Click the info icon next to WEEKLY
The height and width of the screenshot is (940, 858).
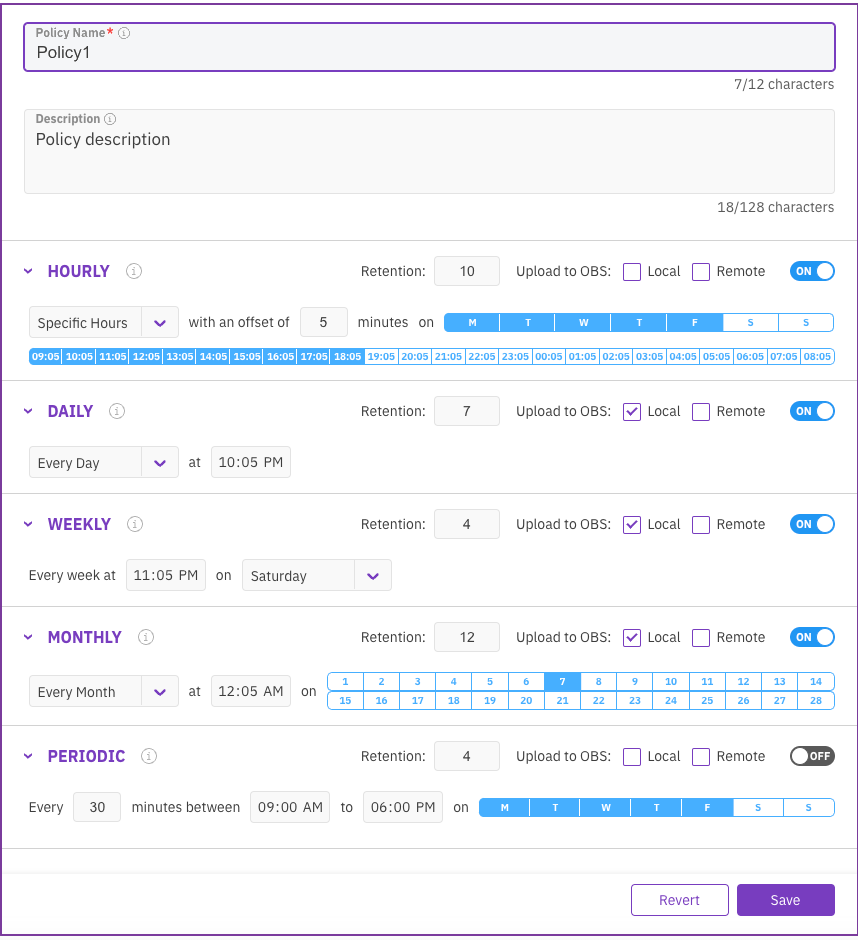(135, 524)
